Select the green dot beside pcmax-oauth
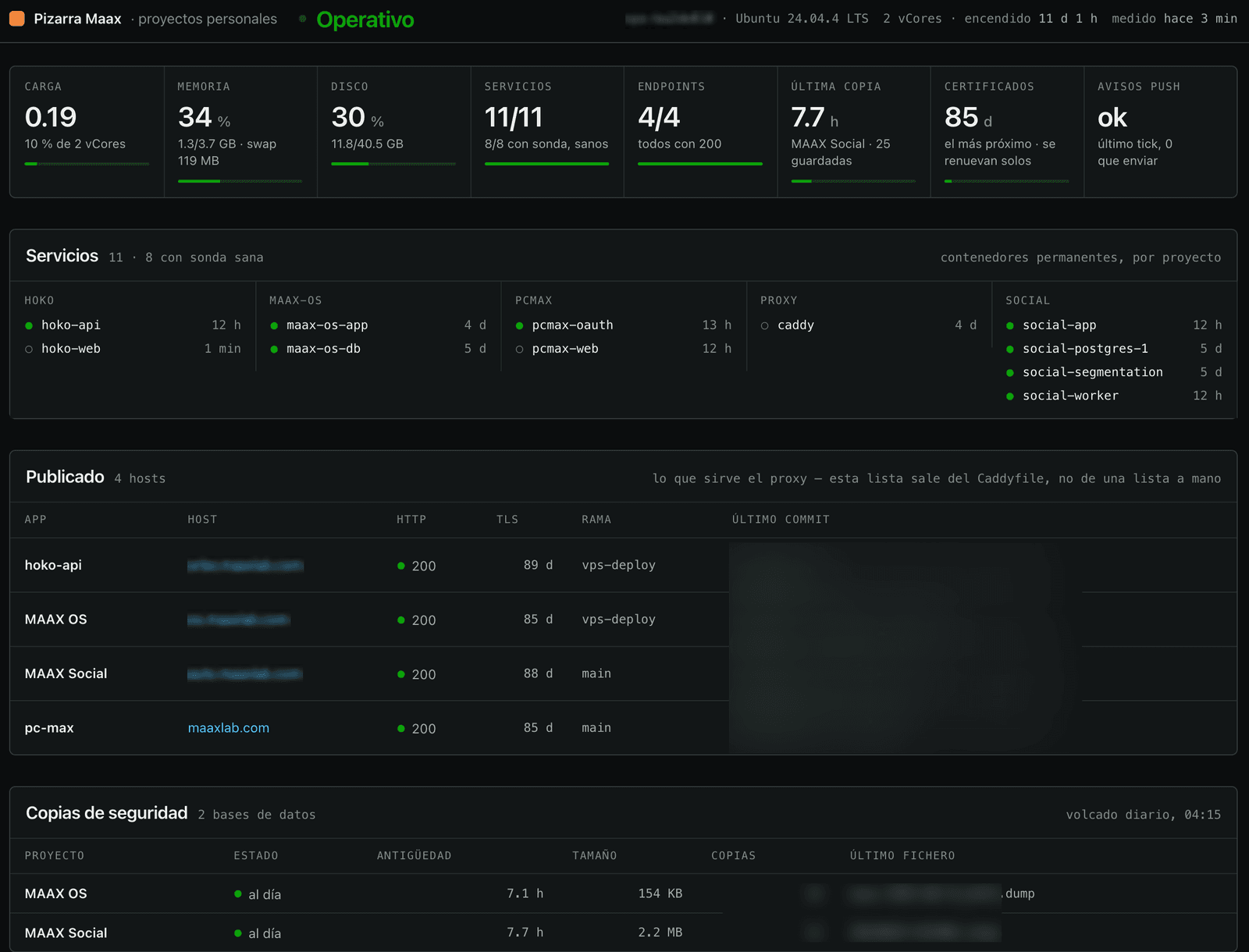Screen dimensions: 1249x952 (519, 325)
